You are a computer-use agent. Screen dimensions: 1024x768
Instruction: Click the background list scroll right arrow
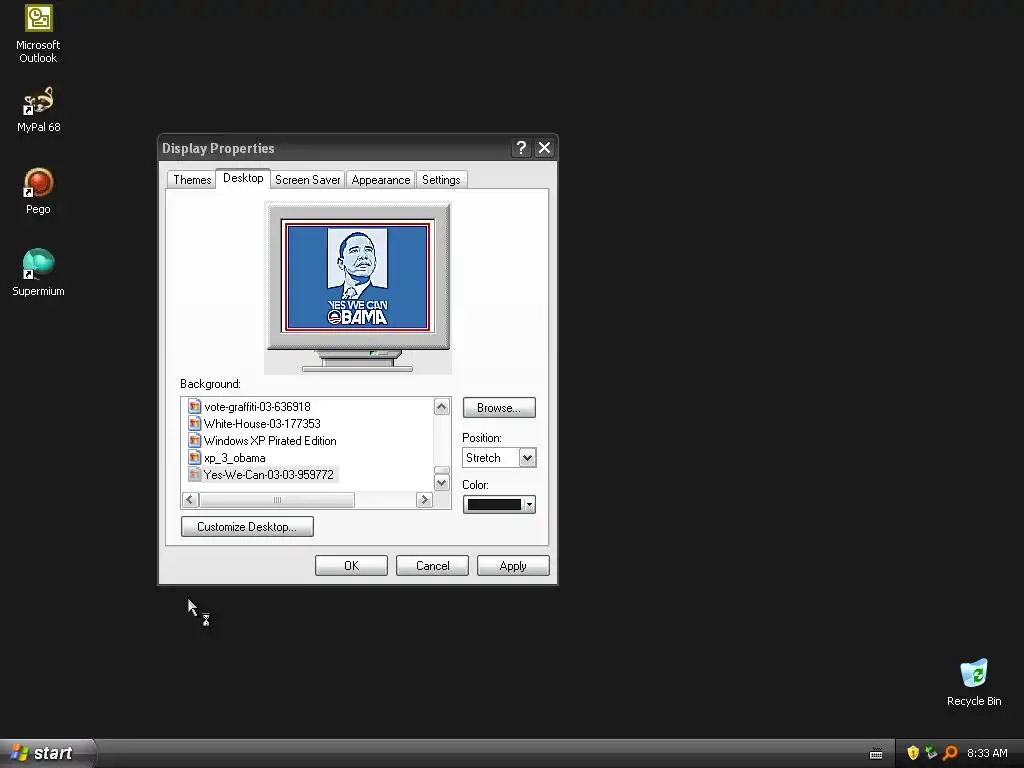pyautogui.click(x=424, y=500)
